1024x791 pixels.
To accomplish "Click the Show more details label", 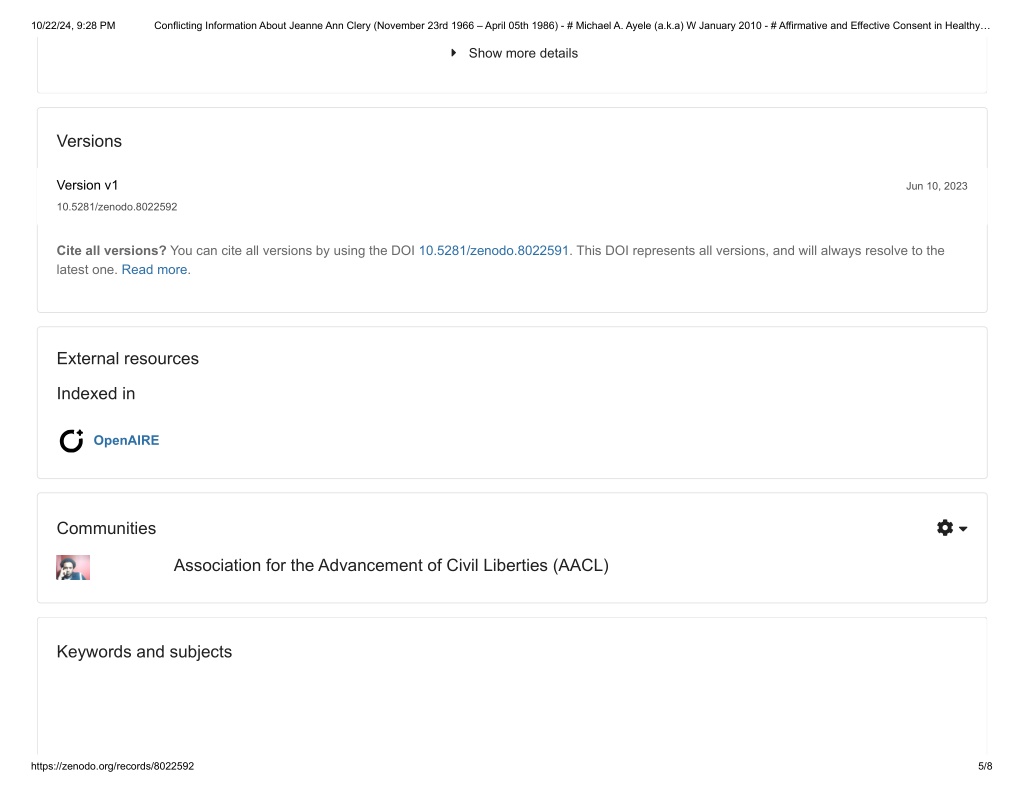I will (523, 53).
